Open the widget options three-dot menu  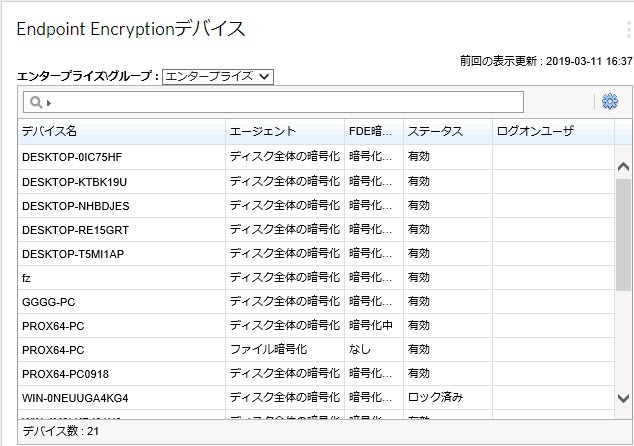point(627,29)
